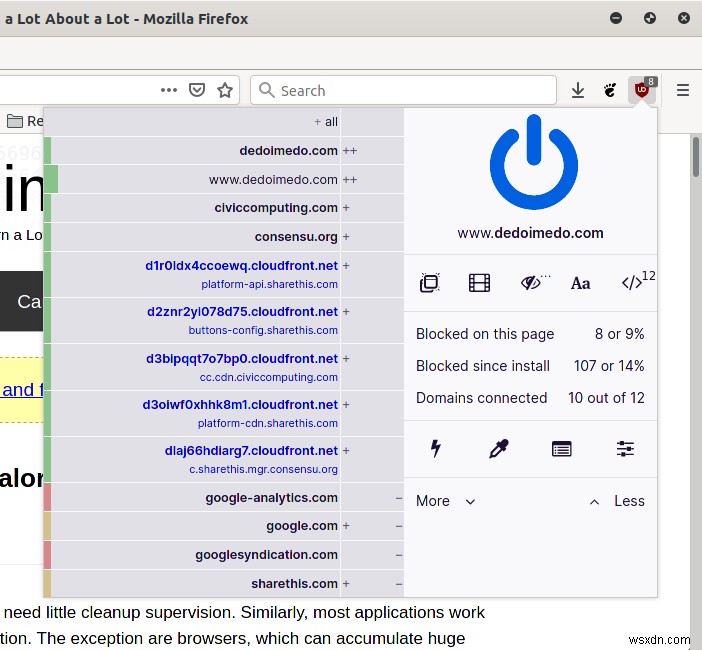The width and height of the screenshot is (702, 650).
Task: Collapse panel with Less
Action: click(617, 501)
